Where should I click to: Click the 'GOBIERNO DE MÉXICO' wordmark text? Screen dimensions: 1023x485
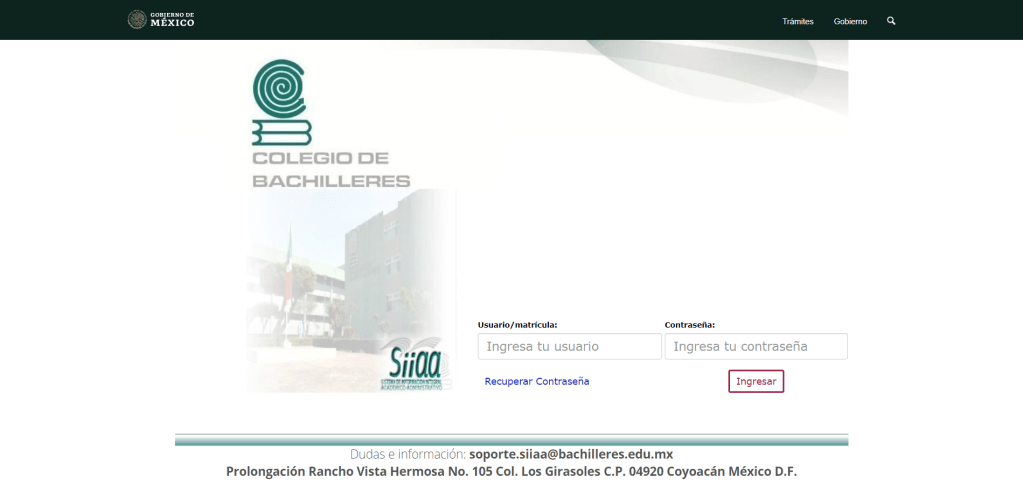[x=172, y=20]
